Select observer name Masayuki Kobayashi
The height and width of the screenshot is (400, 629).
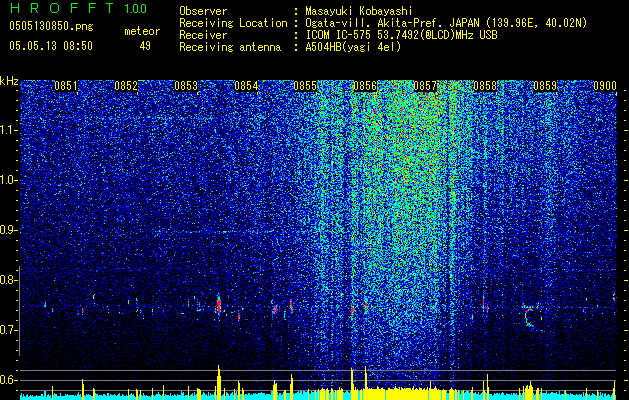pos(359,11)
